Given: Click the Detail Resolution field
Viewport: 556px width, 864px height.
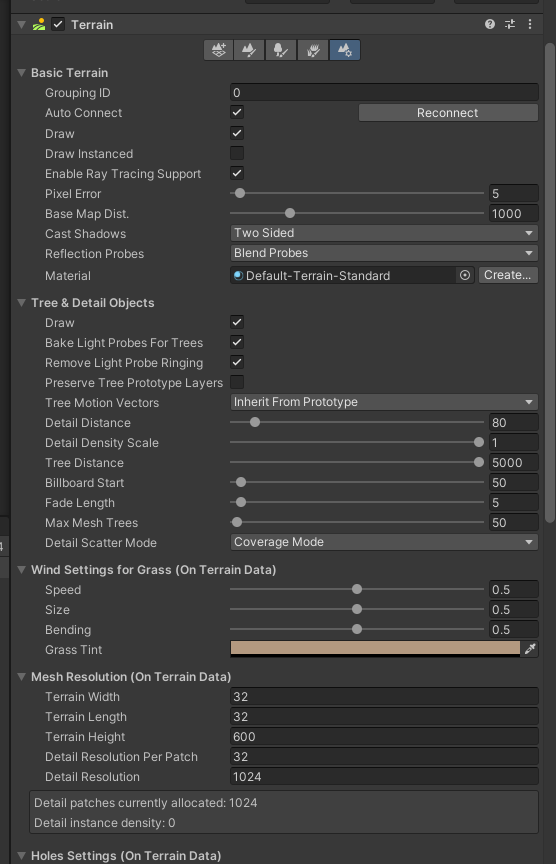Looking at the screenshot, I should [384, 776].
